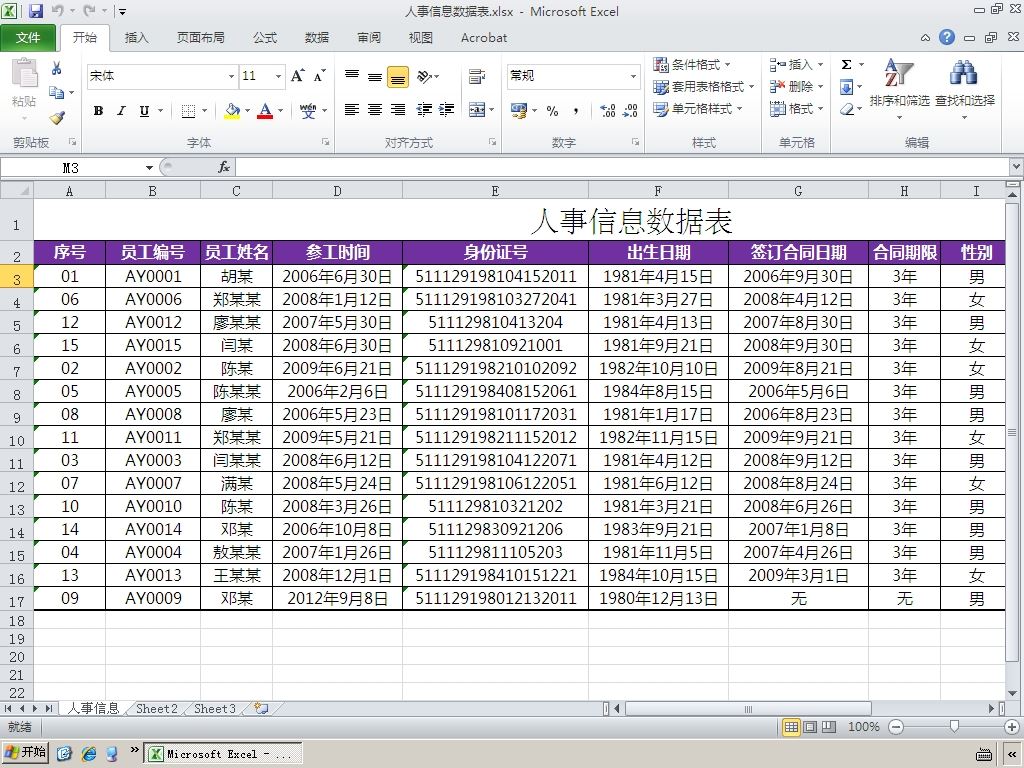Click the AutoSum sigma icon
The image size is (1024, 768).
[846, 64]
